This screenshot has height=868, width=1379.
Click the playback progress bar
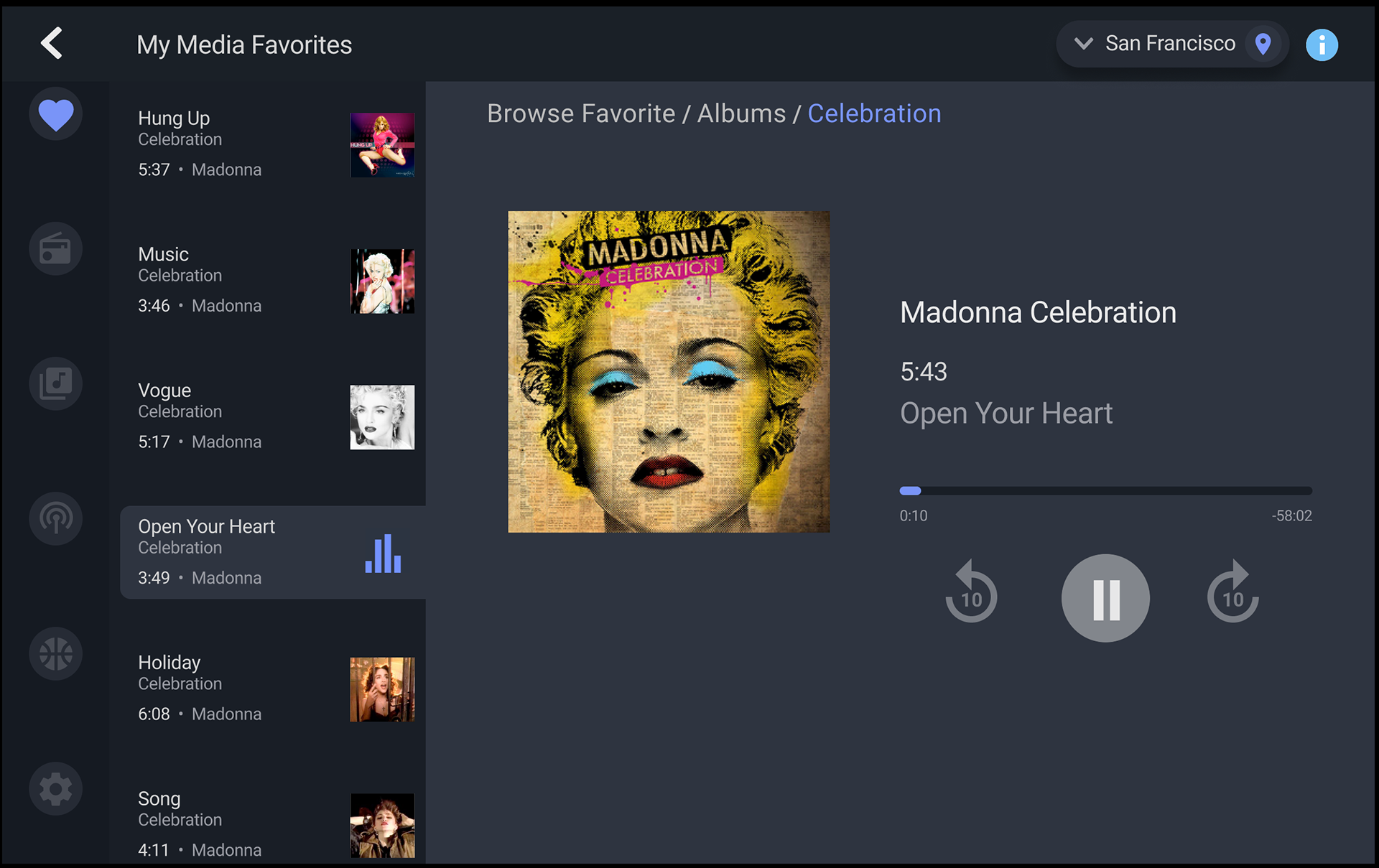click(x=1105, y=491)
